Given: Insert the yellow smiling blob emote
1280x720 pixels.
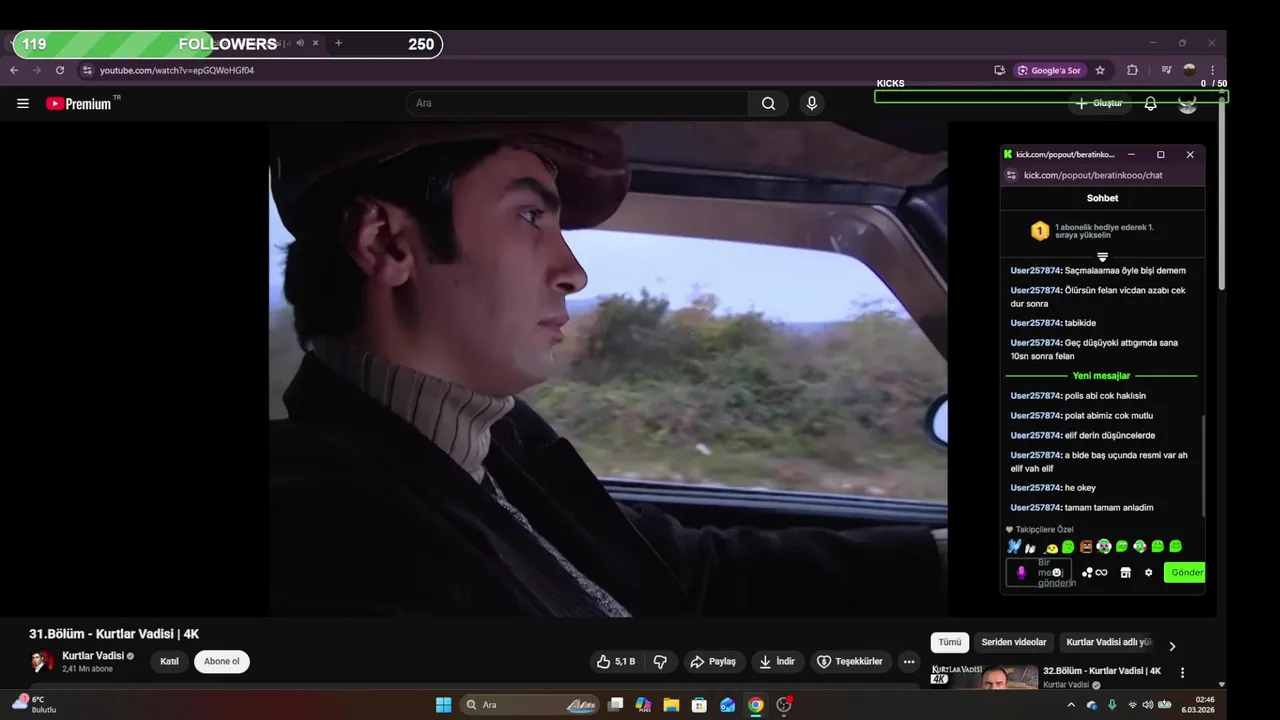Looking at the screenshot, I should pos(1051,548).
